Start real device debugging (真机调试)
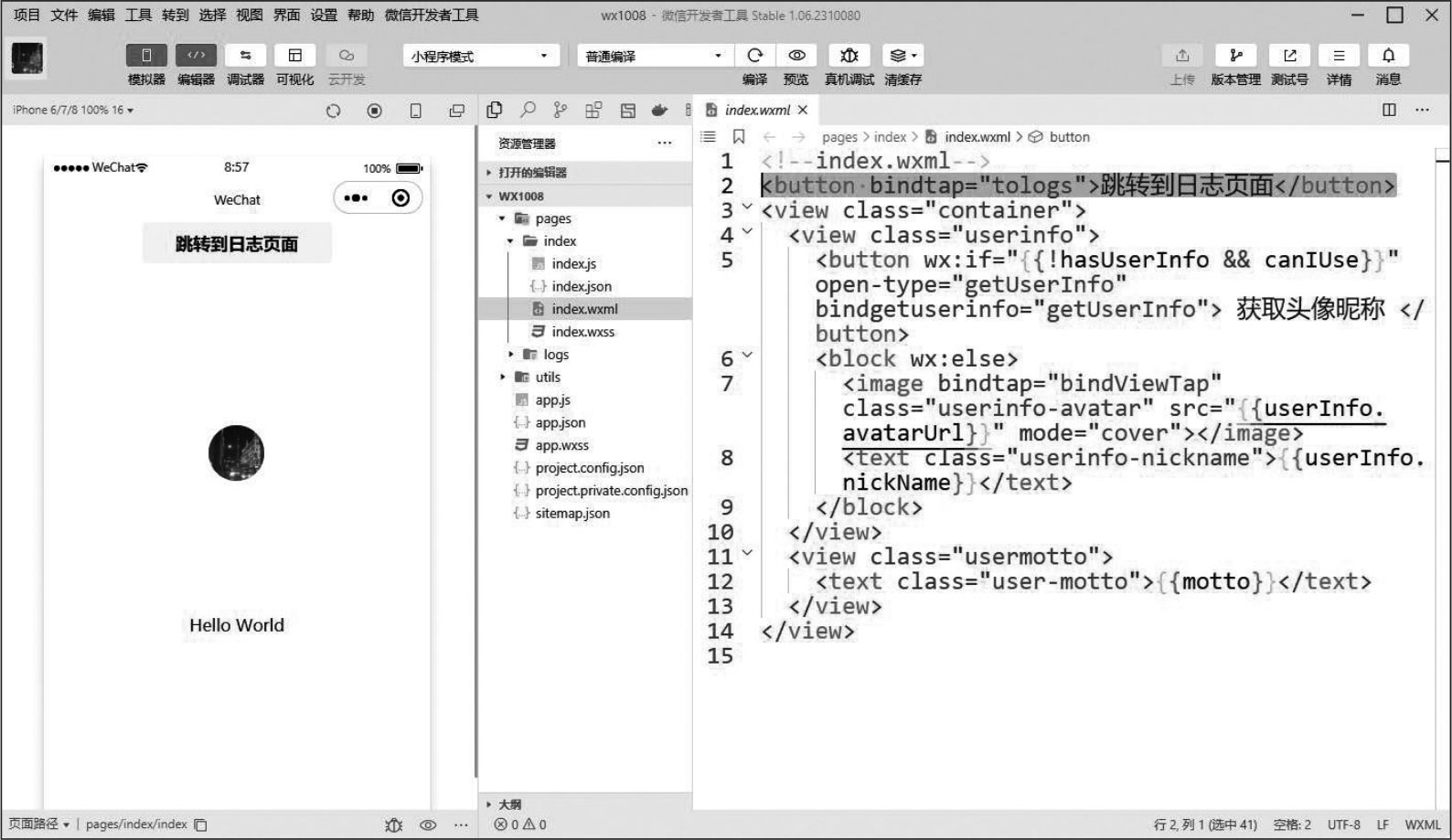 click(x=849, y=56)
